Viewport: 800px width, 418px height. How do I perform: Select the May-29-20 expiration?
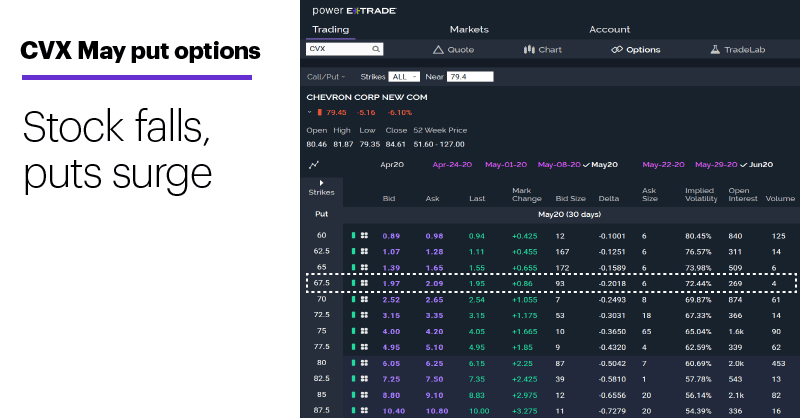click(x=716, y=164)
